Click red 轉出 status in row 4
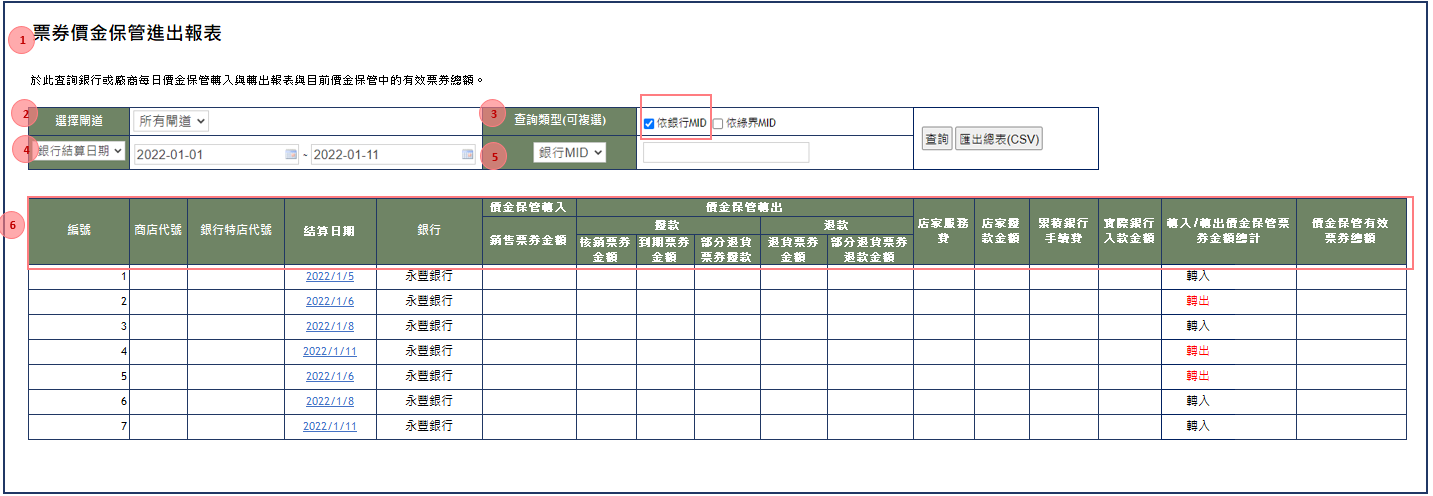This screenshot has height=496, width=1433. 1198,351
